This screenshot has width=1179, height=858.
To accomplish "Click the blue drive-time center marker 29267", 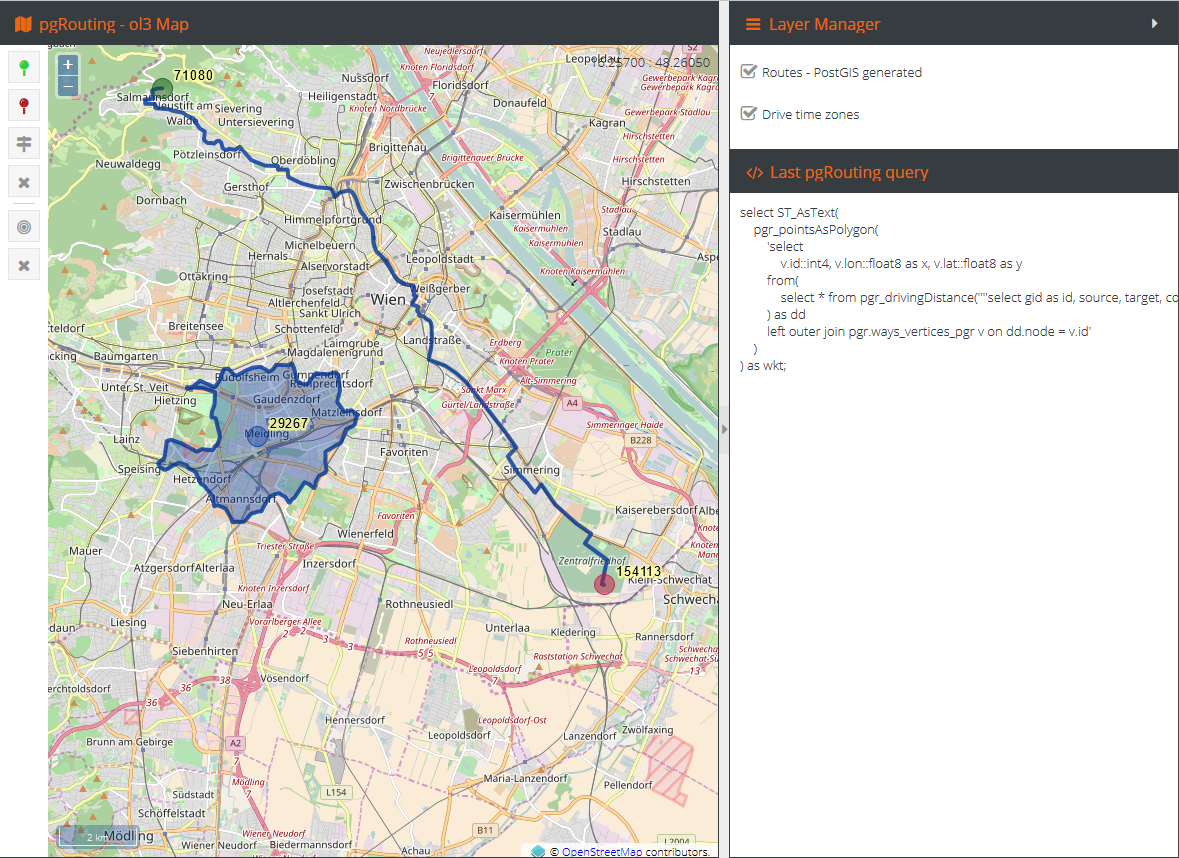I will pos(257,435).
